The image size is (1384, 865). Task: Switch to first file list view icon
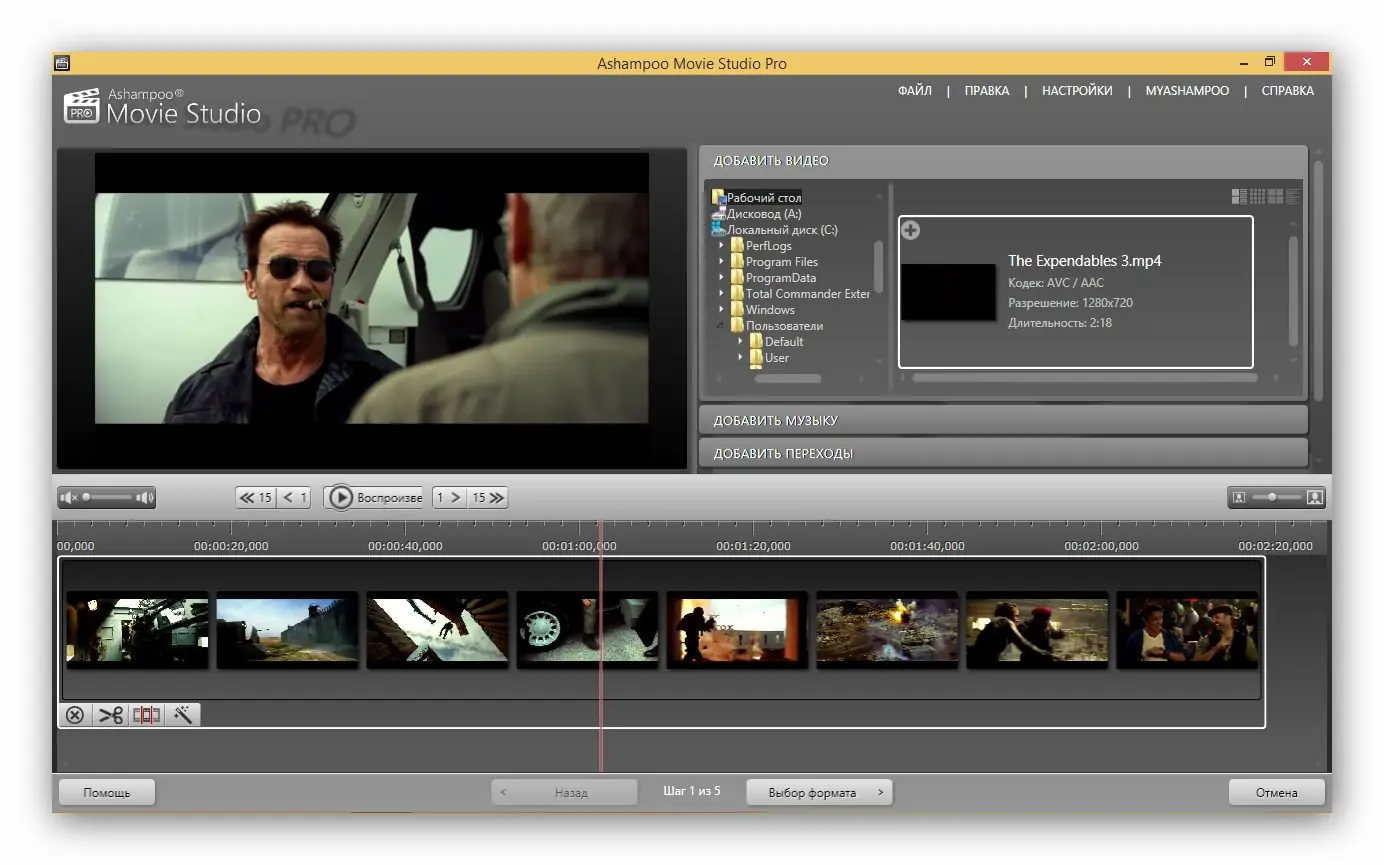1239,197
